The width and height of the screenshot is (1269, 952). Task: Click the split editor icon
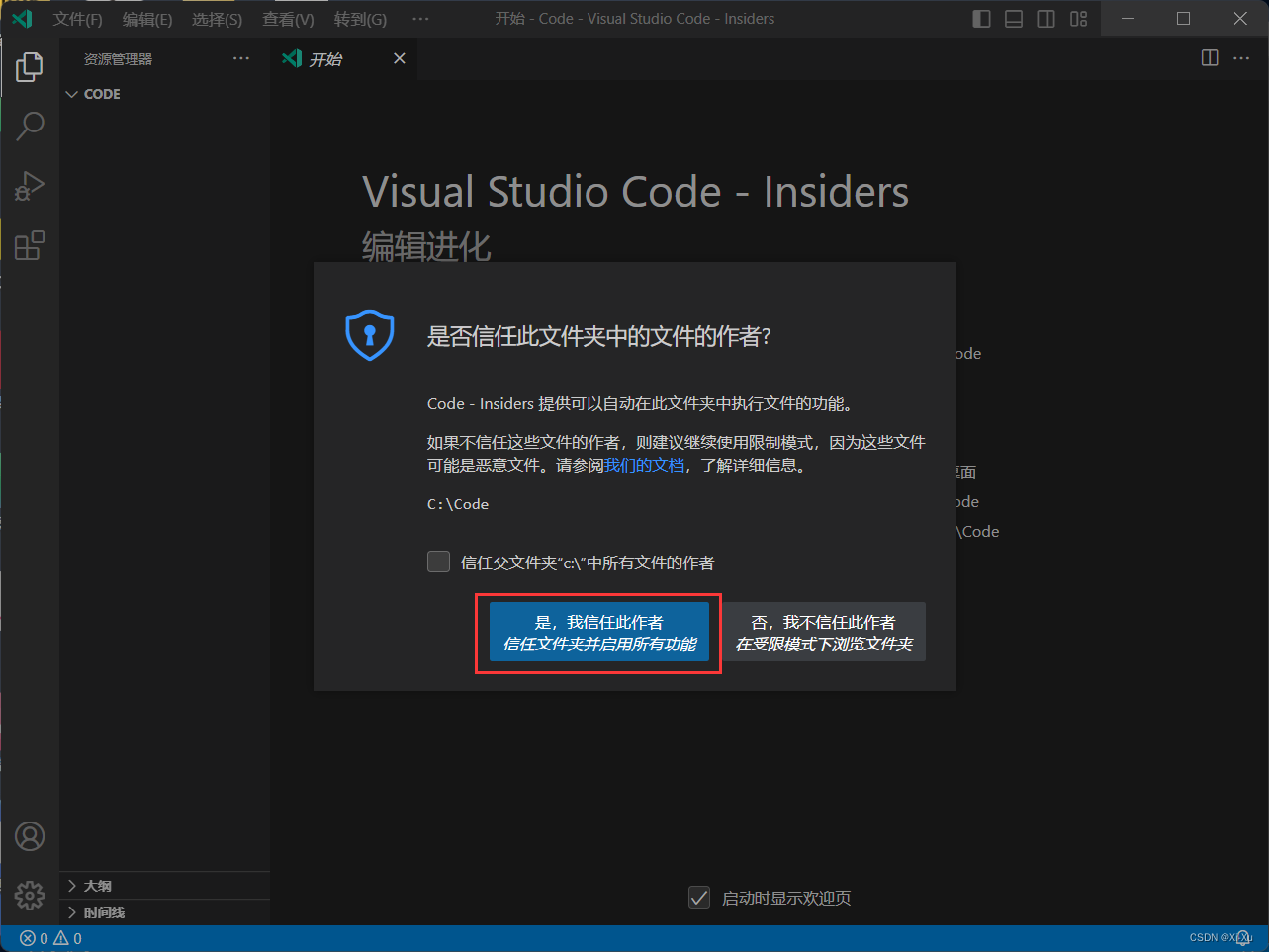1209,58
